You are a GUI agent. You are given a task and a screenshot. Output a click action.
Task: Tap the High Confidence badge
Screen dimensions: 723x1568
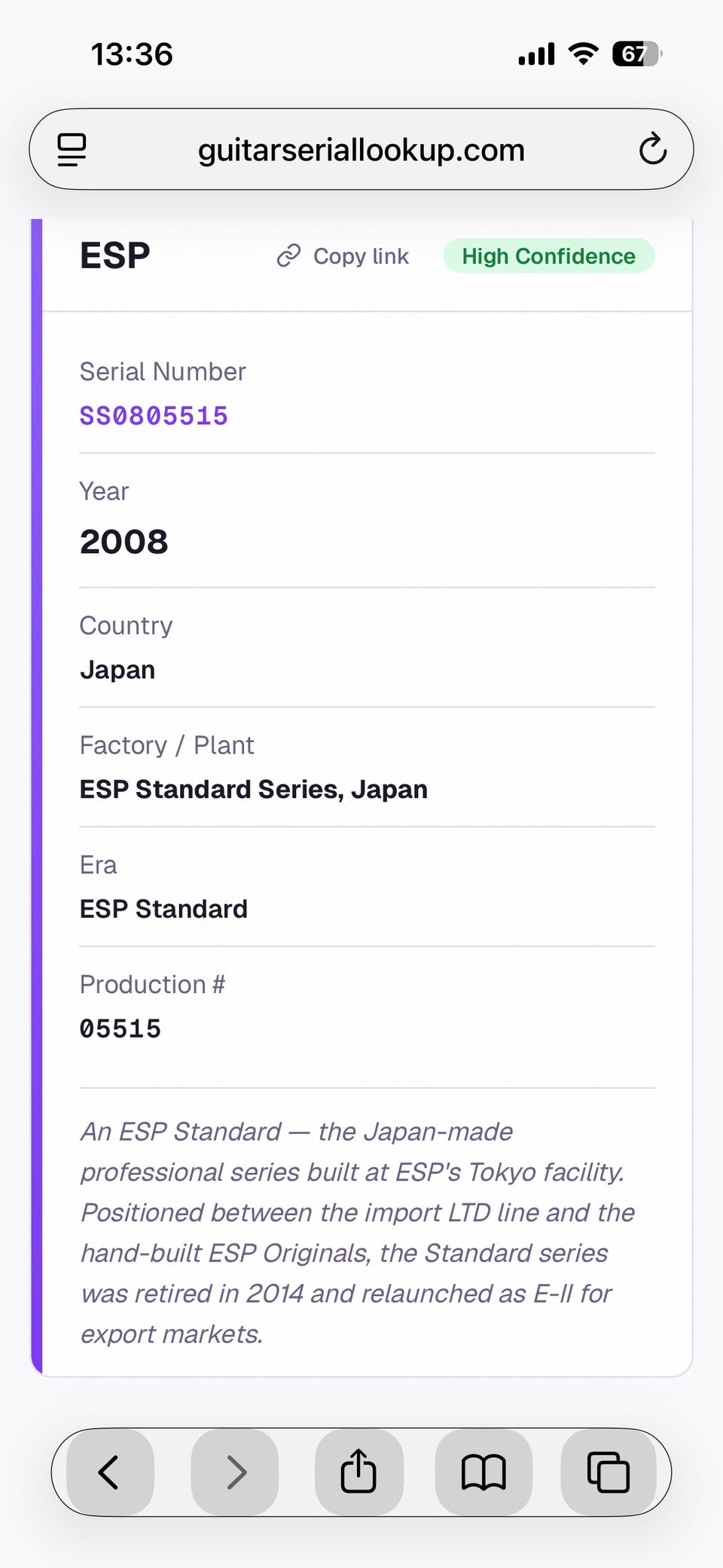point(548,256)
